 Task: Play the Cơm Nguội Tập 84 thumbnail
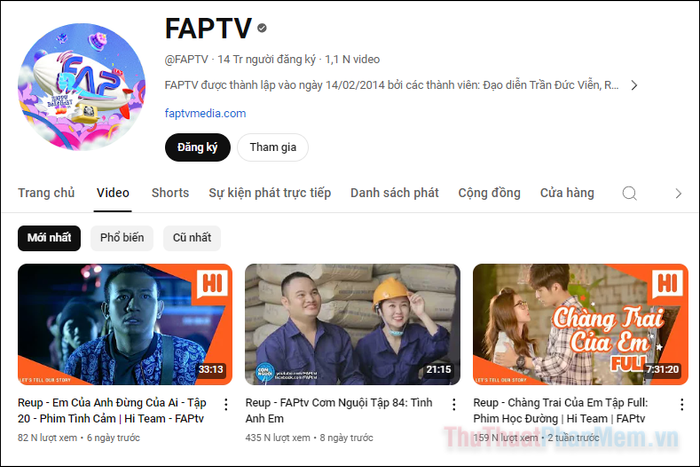point(353,324)
